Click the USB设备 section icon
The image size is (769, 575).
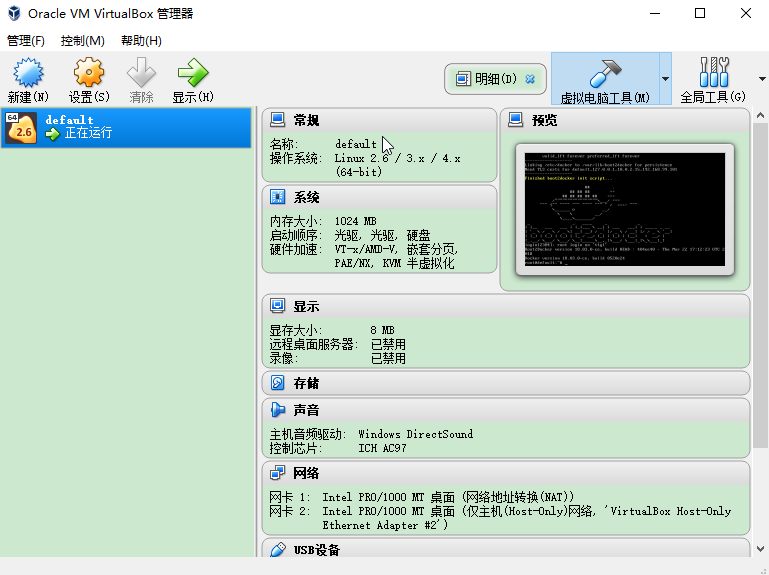278,549
